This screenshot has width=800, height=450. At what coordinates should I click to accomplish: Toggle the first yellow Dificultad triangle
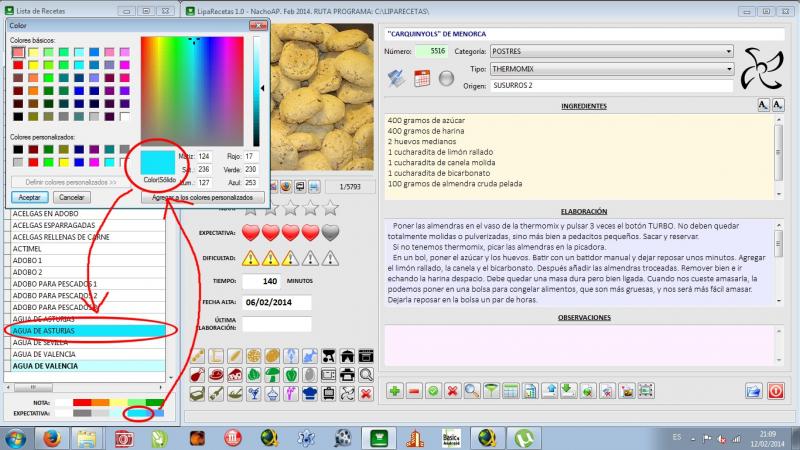[x=251, y=258]
